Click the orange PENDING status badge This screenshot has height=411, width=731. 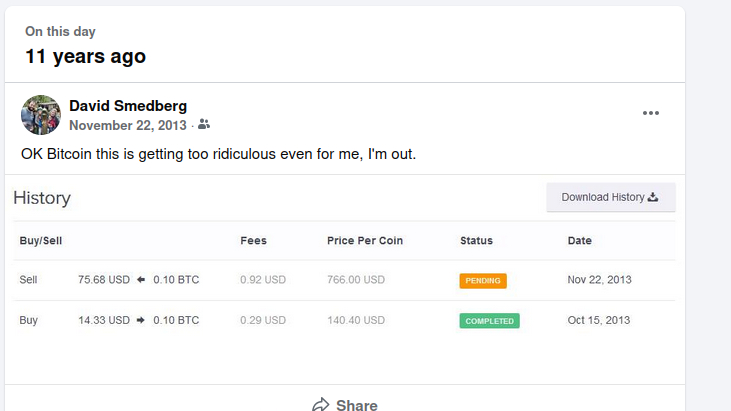coord(483,280)
